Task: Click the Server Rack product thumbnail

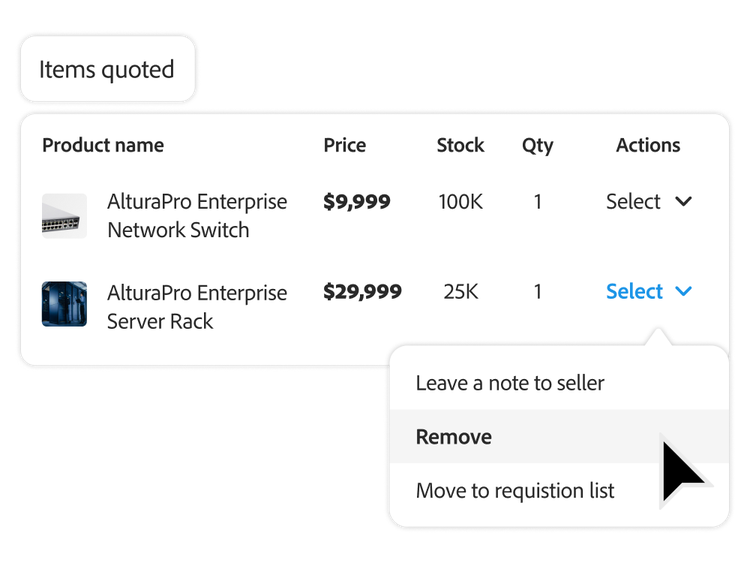Action: pyautogui.click(x=64, y=304)
